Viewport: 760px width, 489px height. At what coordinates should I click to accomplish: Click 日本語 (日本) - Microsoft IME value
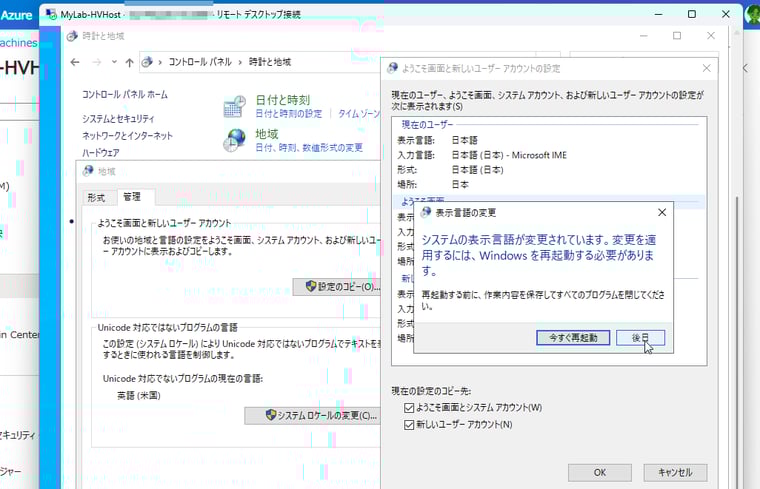pos(509,155)
